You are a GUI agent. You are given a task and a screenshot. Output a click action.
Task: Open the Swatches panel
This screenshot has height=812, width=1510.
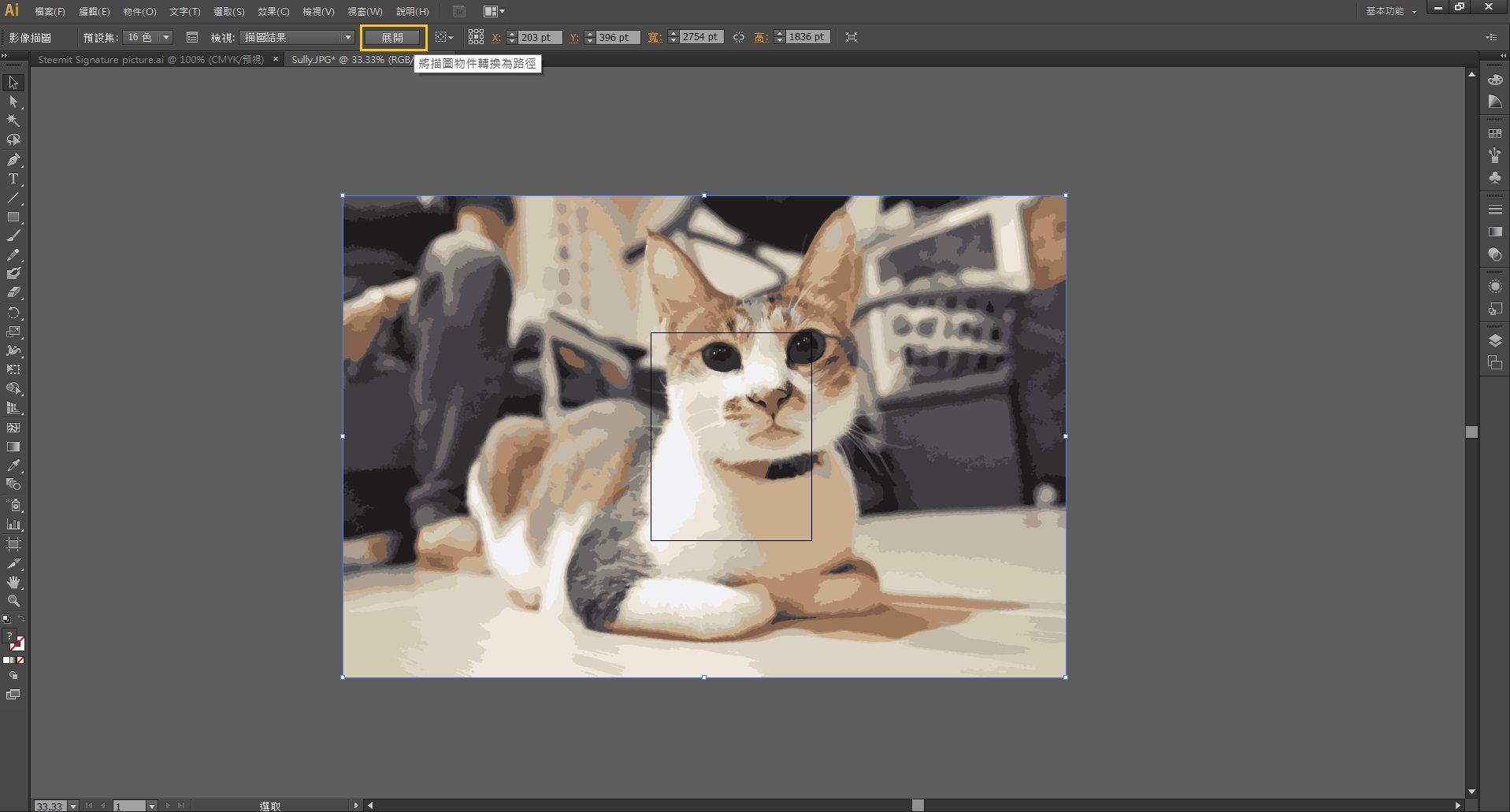tap(1494, 134)
